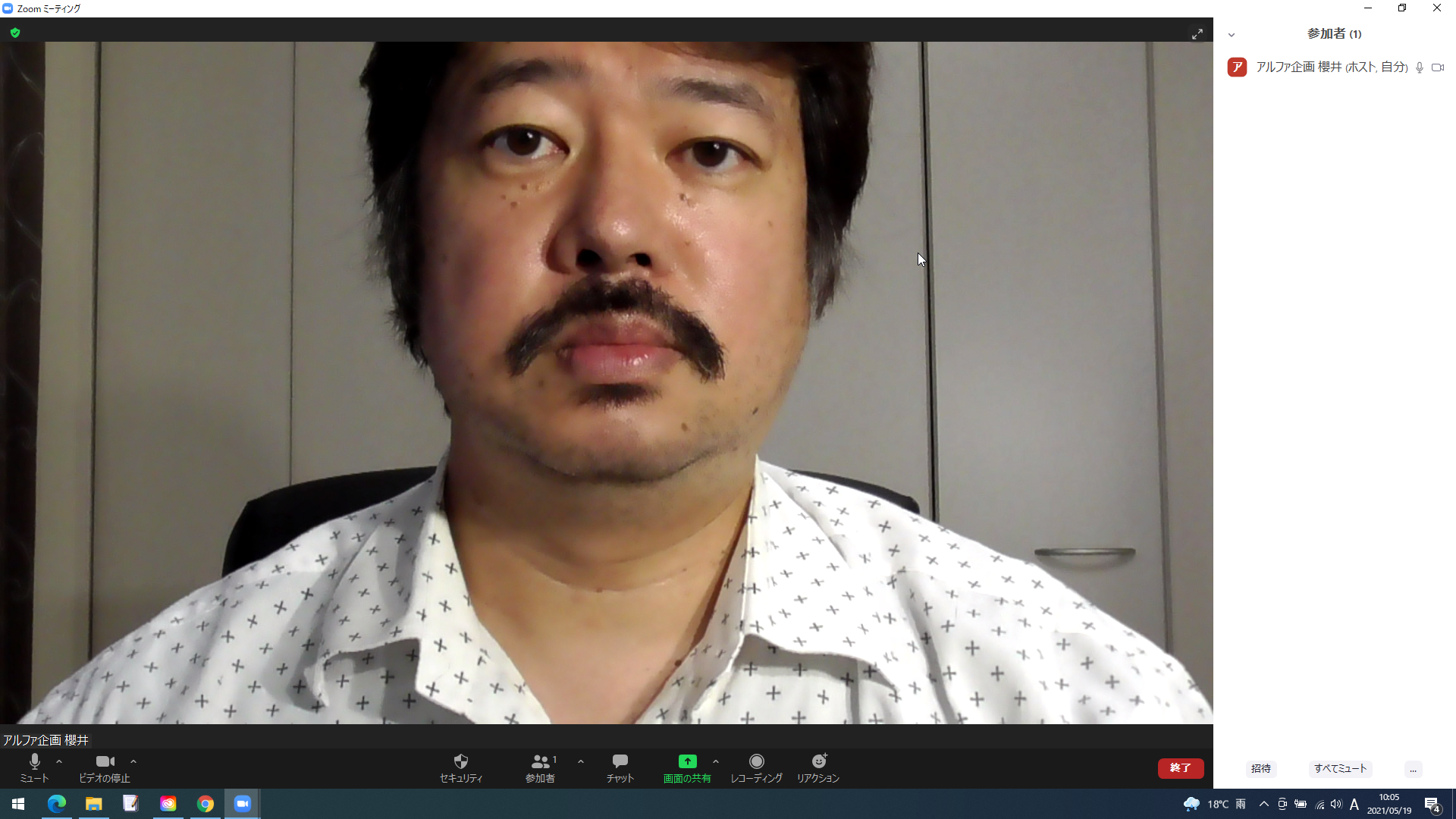Viewport: 1456px width, 819px height.
Task: Toggle the 参加者 participants panel
Action: tap(541, 768)
